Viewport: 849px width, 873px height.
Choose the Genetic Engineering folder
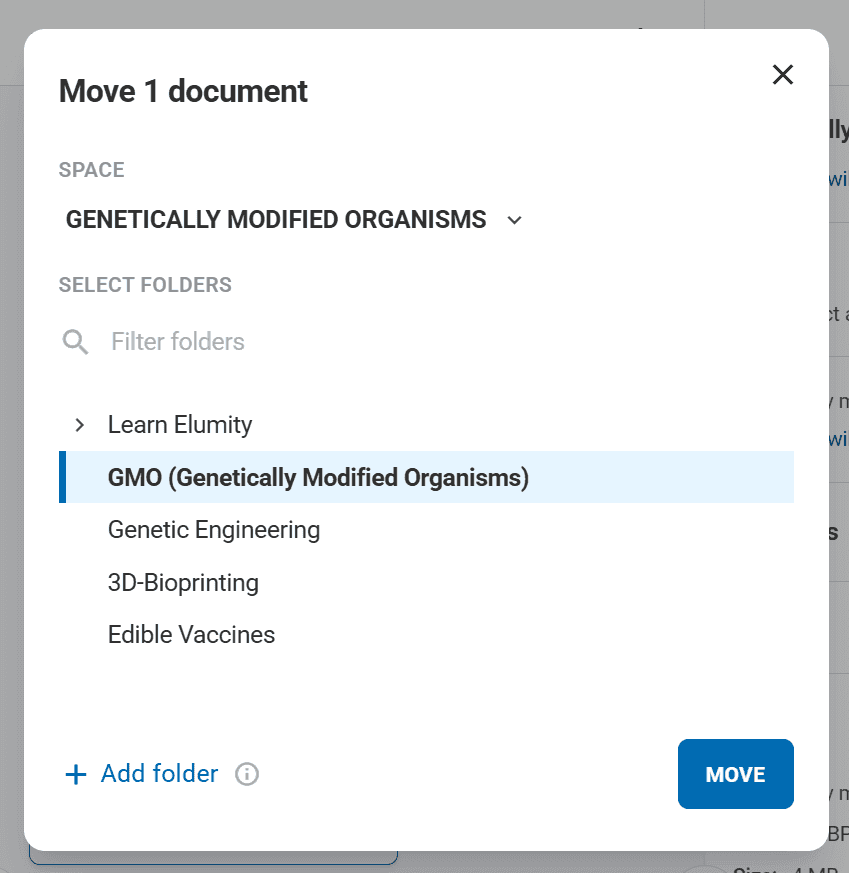214,530
